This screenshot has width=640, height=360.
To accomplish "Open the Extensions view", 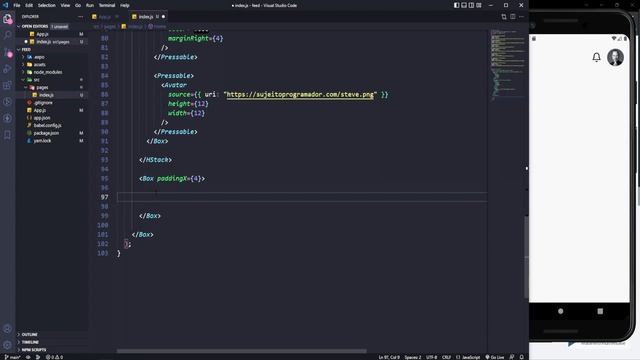I will [x=7, y=85].
